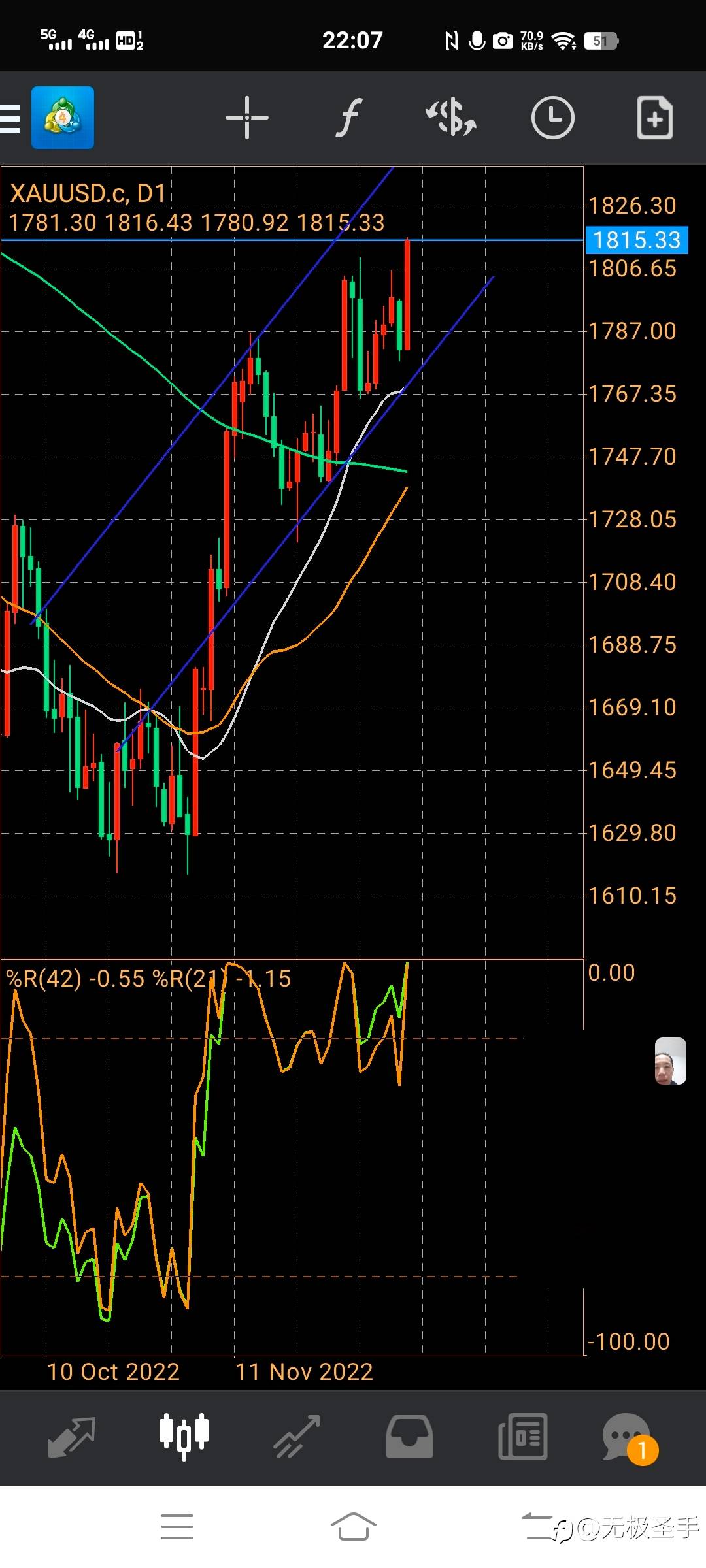Viewport: 706px width, 1568px height.
Task: Tap the Android home navigation button
Action: [353, 1527]
